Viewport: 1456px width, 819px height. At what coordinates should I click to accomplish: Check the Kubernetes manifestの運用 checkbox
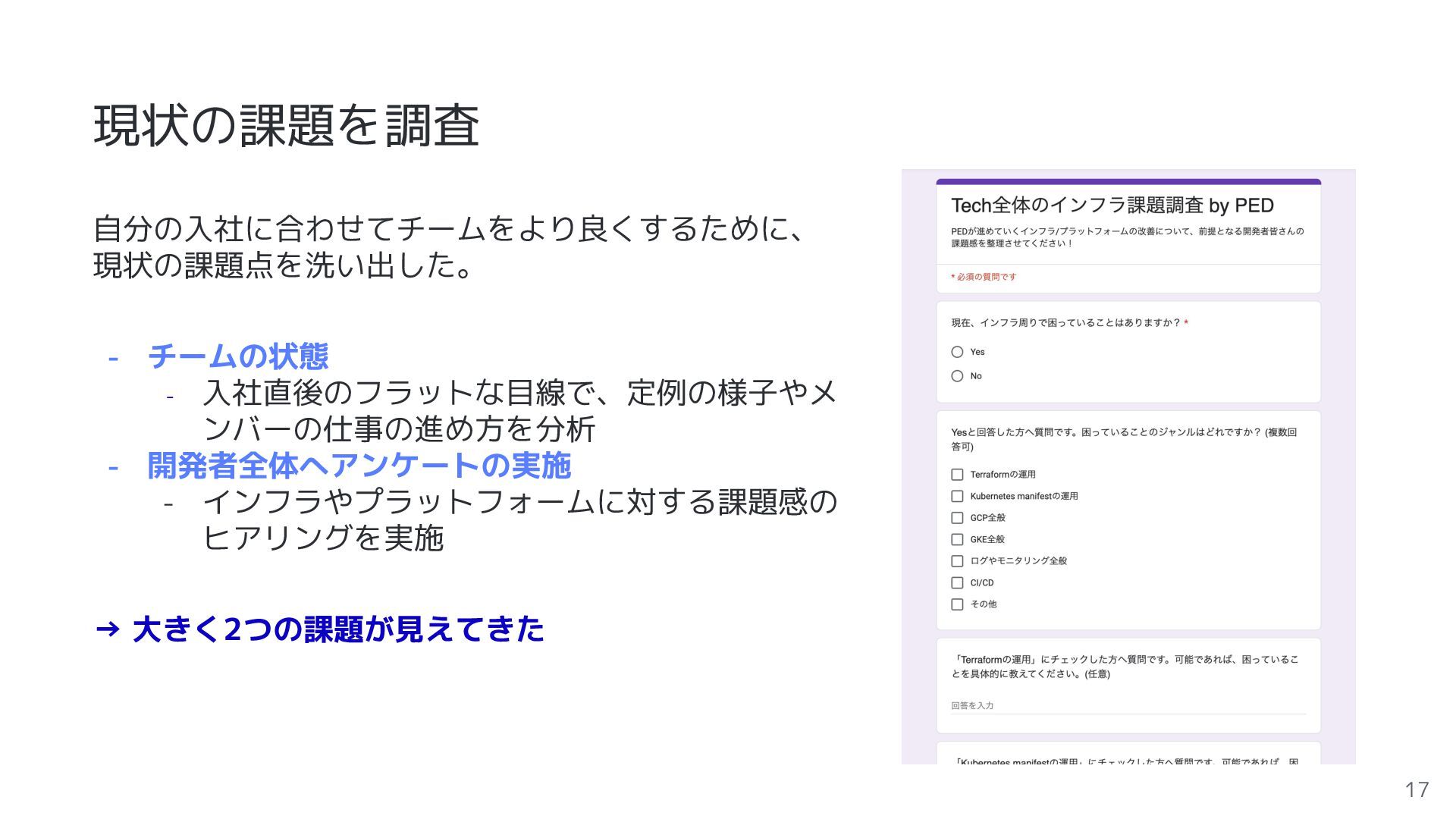(x=957, y=496)
